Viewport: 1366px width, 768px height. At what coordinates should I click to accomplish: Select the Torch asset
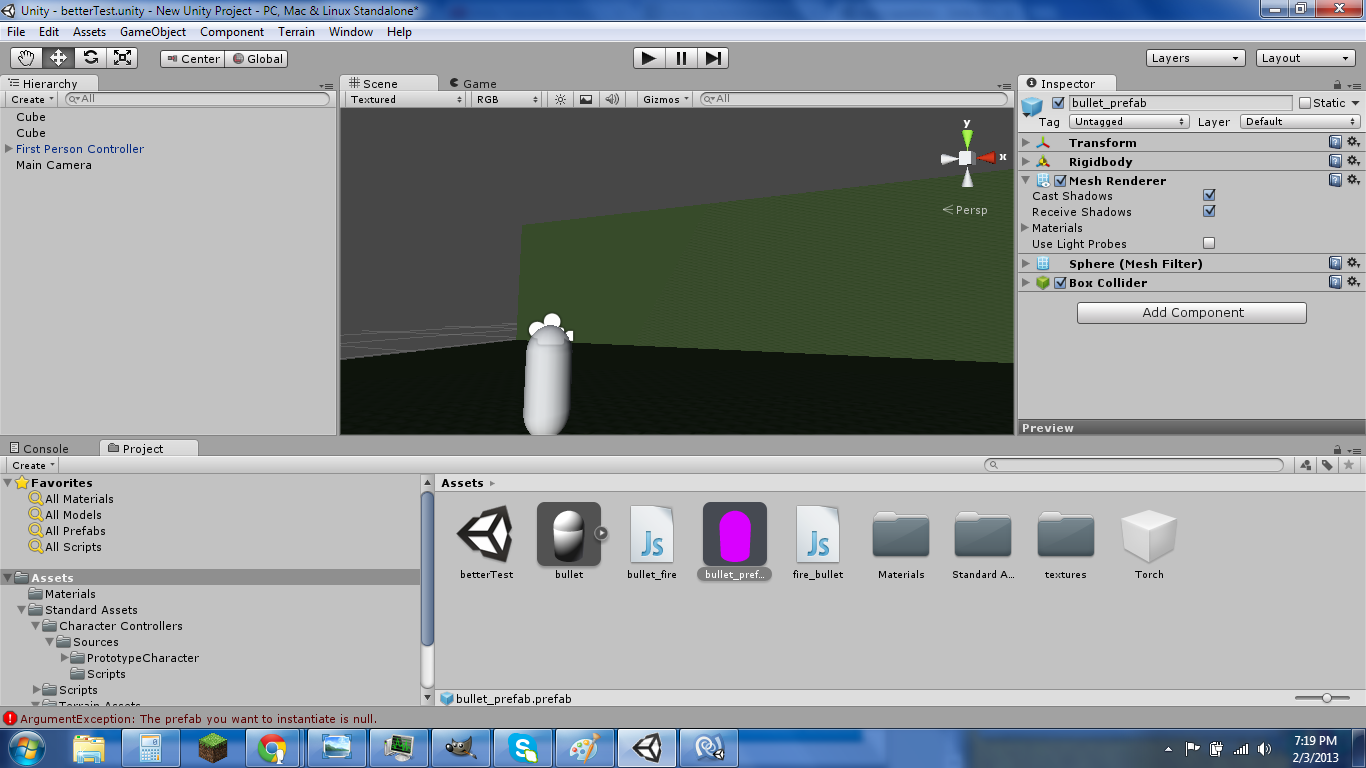click(x=1149, y=543)
